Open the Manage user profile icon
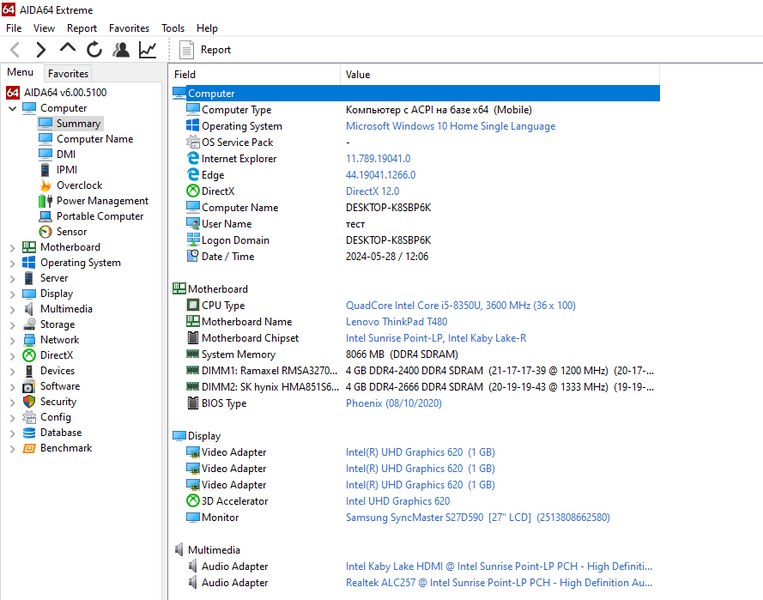Image resolution: width=763 pixels, height=600 pixels. tap(121, 50)
